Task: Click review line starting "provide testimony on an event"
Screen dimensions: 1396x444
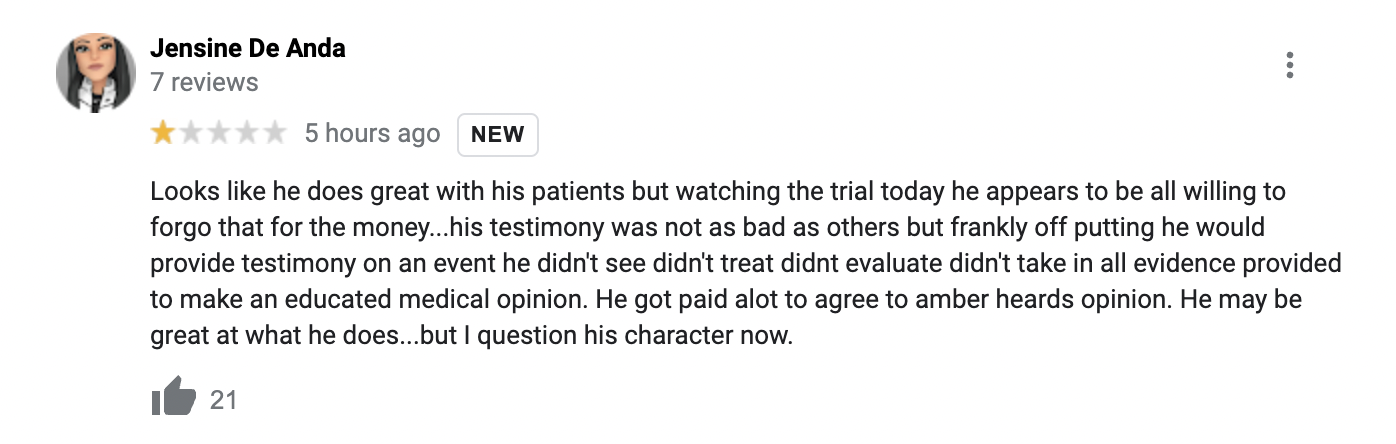Action: coord(745,263)
